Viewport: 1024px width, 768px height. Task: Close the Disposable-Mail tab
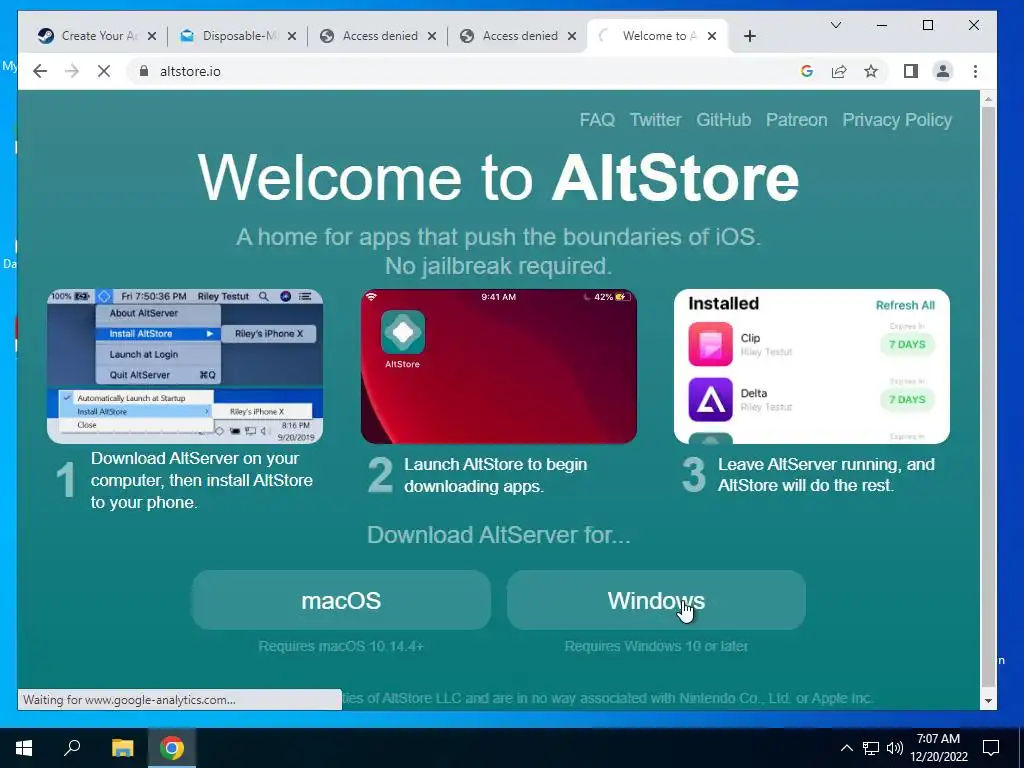point(292,37)
